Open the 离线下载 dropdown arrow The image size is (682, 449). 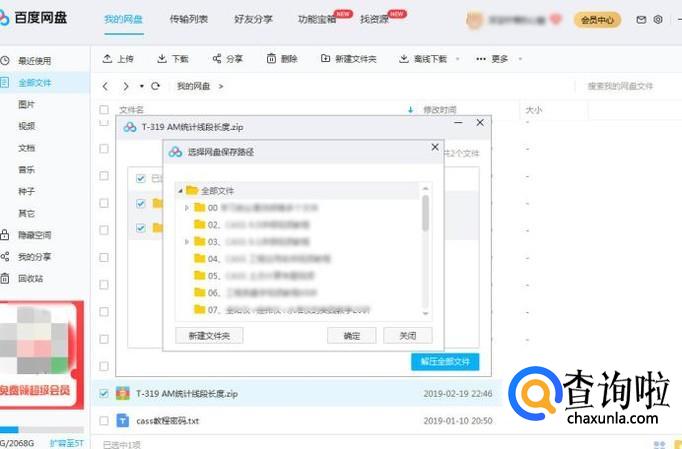pos(457,59)
